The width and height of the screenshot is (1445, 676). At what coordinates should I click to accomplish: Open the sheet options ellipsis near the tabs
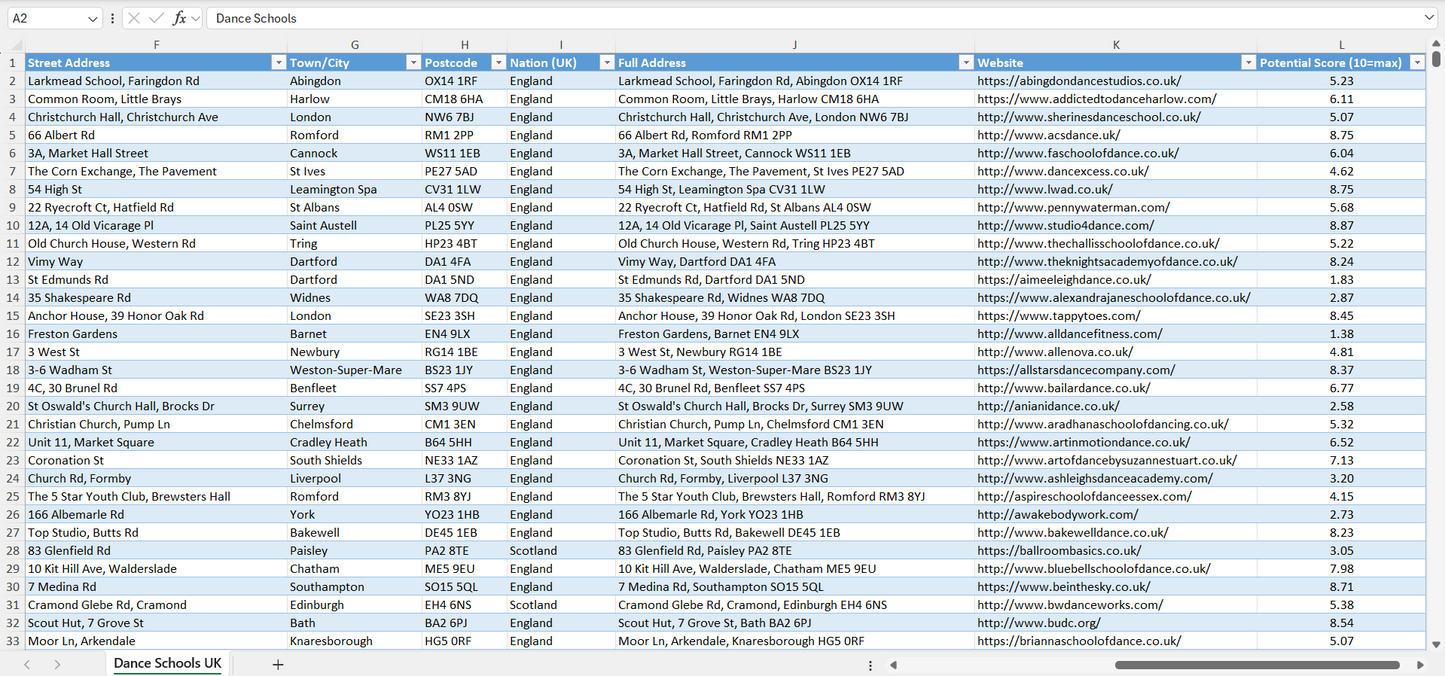(869, 663)
